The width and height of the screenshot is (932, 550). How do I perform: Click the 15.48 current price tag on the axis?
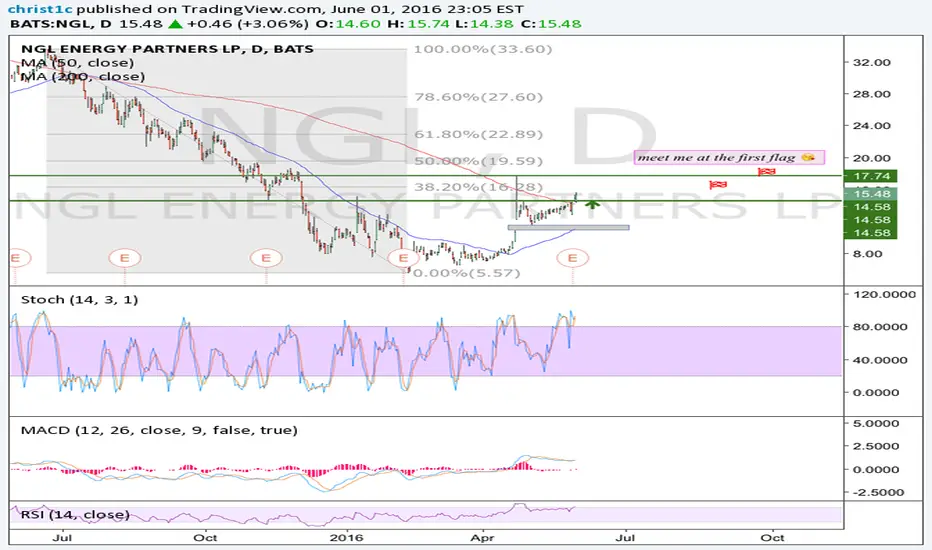871,194
